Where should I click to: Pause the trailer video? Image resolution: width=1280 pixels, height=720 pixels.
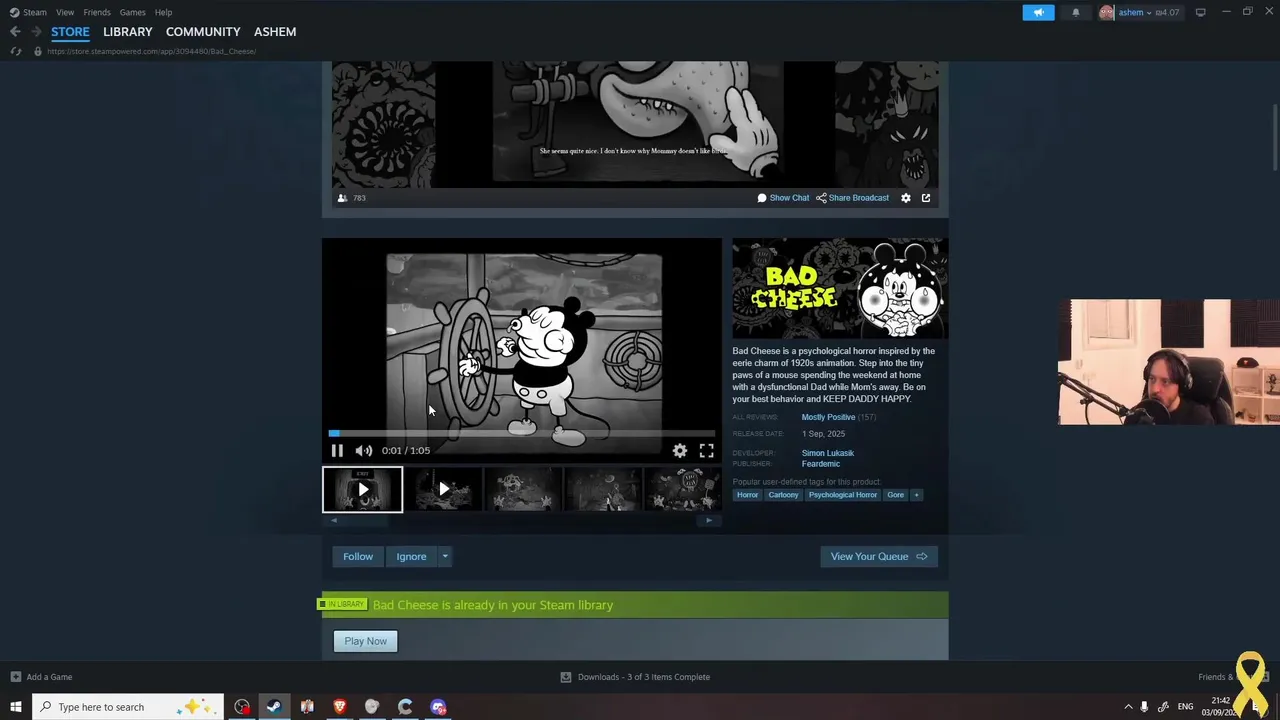pyautogui.click(x=337, y=451)
